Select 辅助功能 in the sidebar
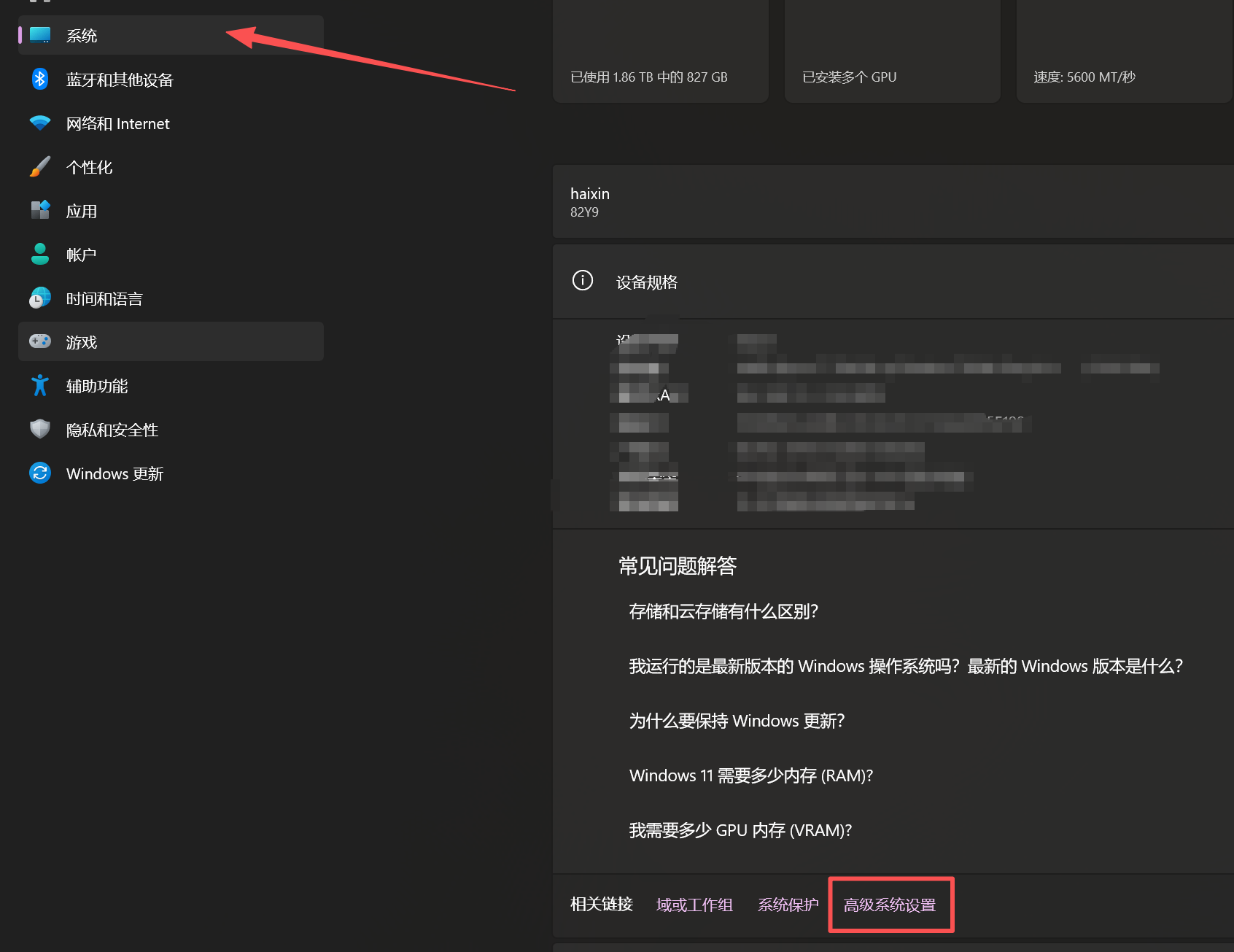Viewport: 1234px width, 952px height. click(97, 385)
